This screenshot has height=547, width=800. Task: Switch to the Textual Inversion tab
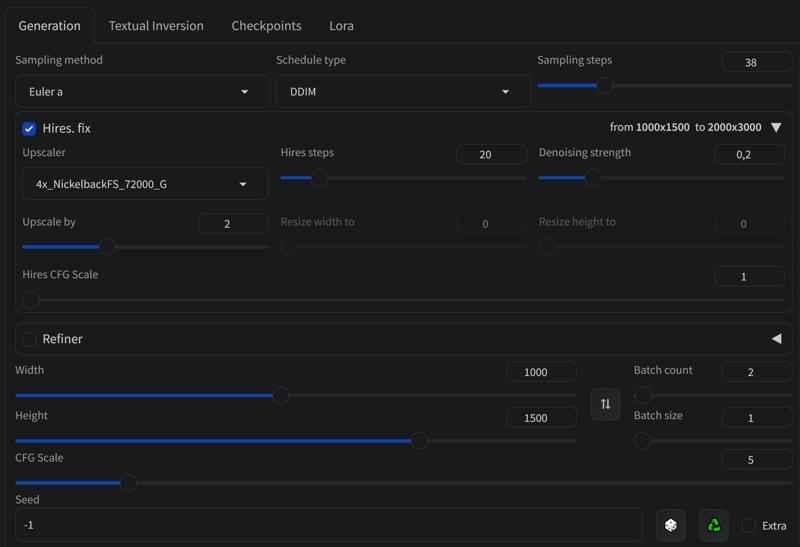tap(156, 26)
